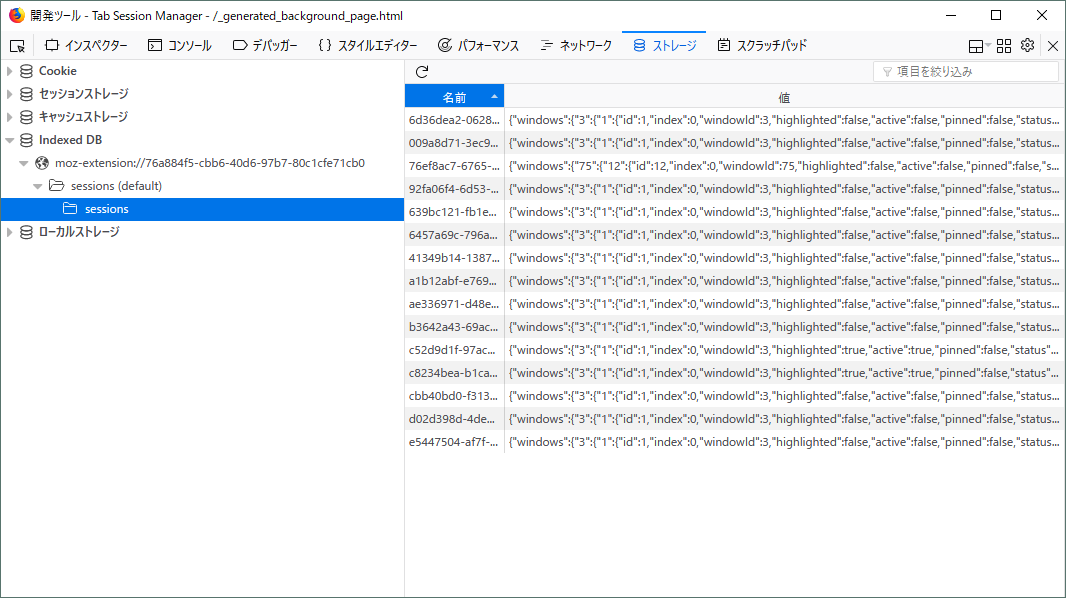Focus the 項目を絞り込み filter field
This screenshot has width=1066, height=598.
(965, 71)
